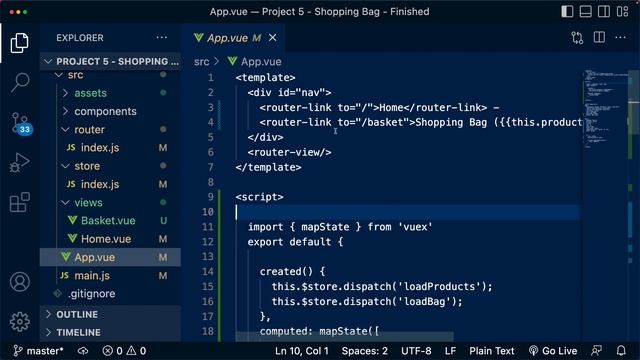Screen dimensions: 640x360
Task: Open the Search view icon
Action: coord(20,82)
